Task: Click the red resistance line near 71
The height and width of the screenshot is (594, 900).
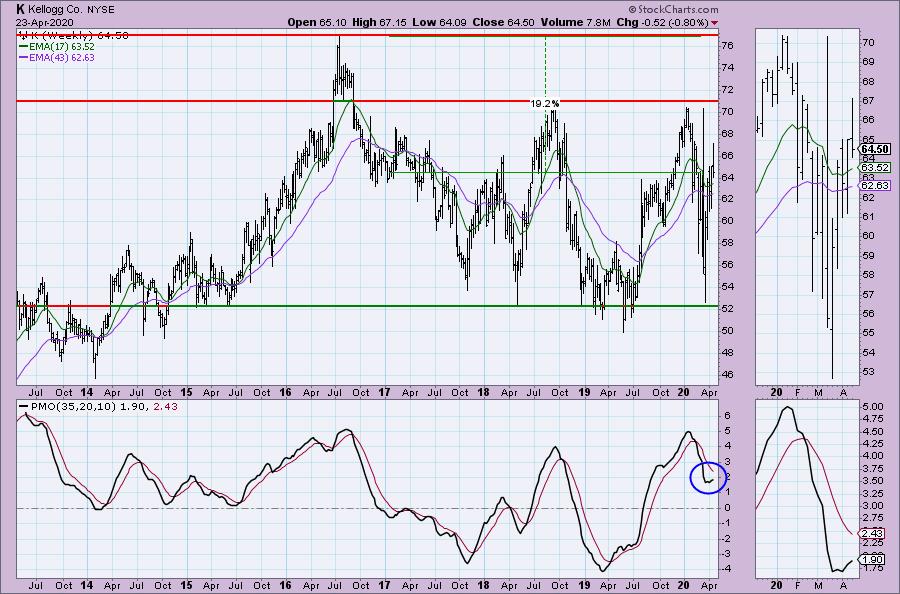Action: coord(367,101)
